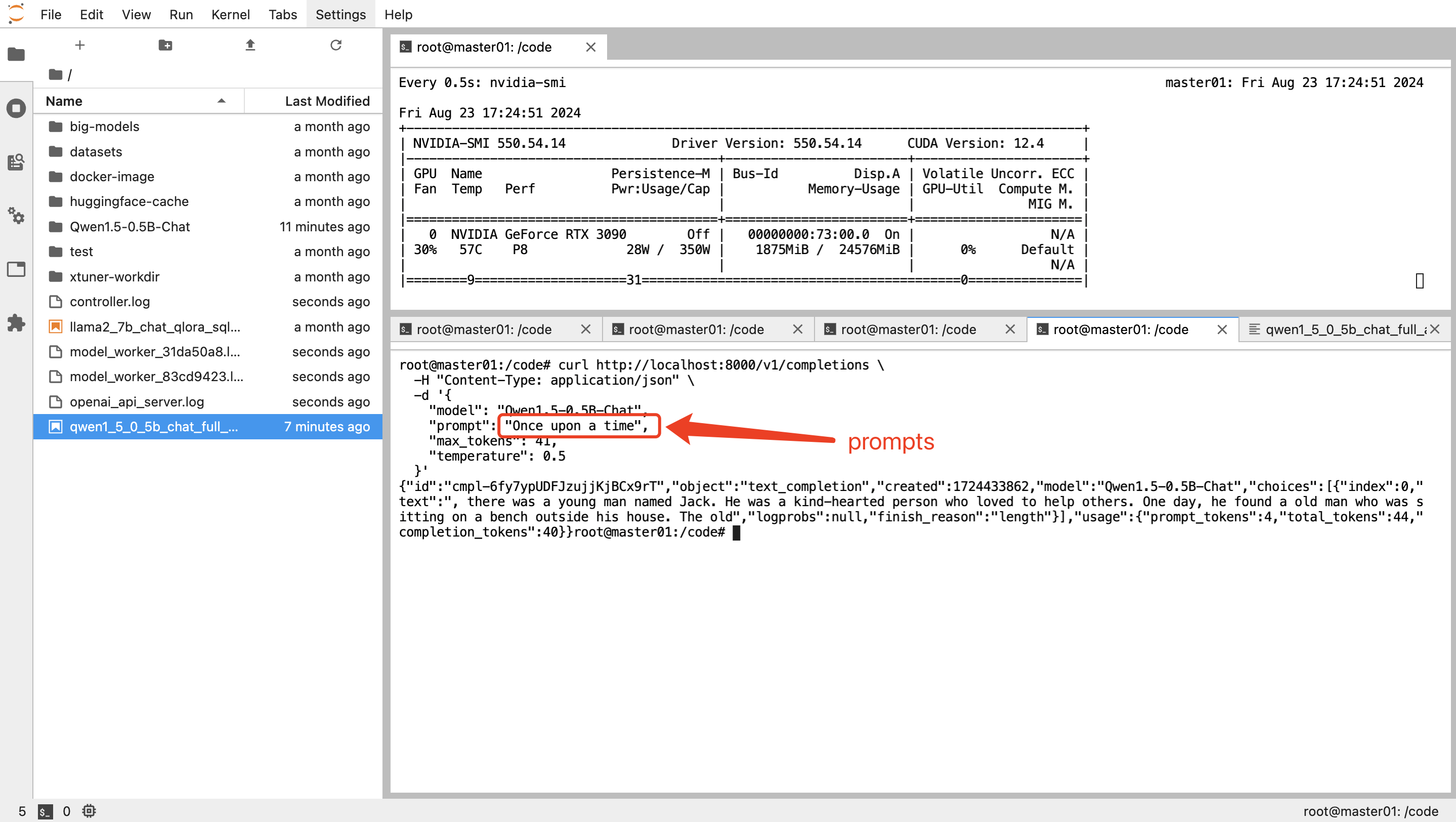Create a new folder with toolbar icon

click(x=165, y=45)
